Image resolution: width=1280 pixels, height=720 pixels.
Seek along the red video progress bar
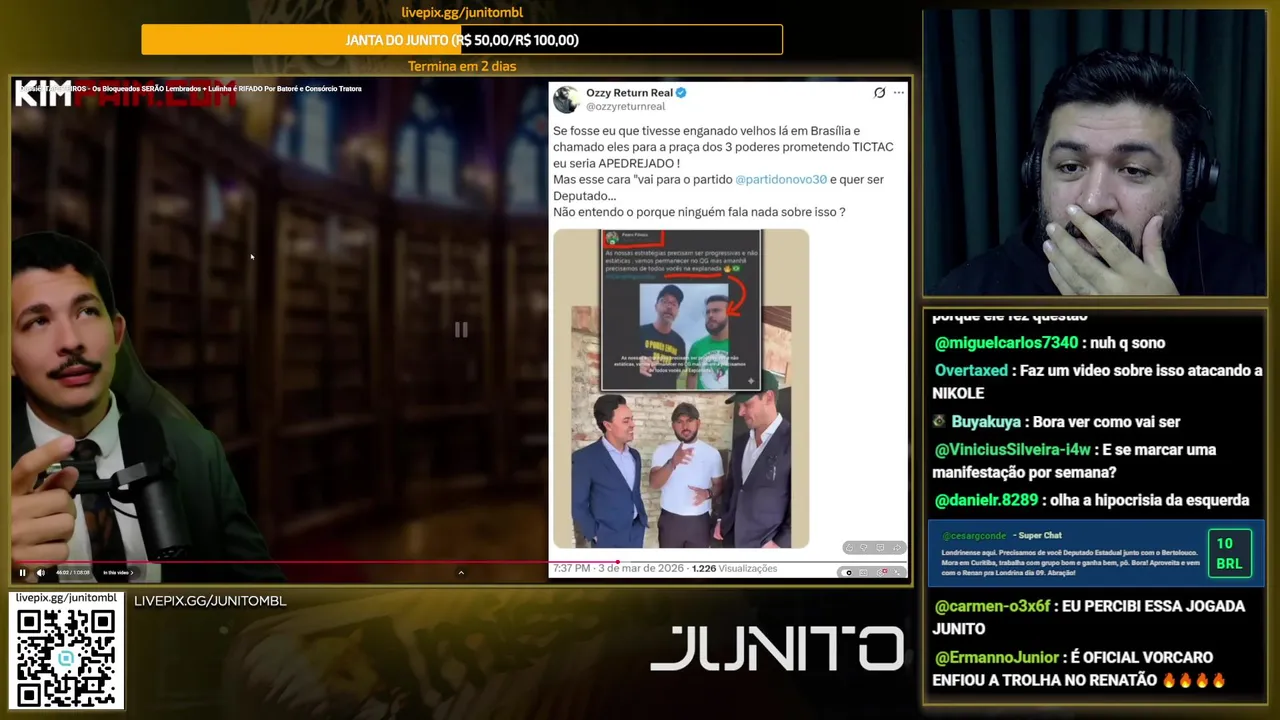pos(460,562)
